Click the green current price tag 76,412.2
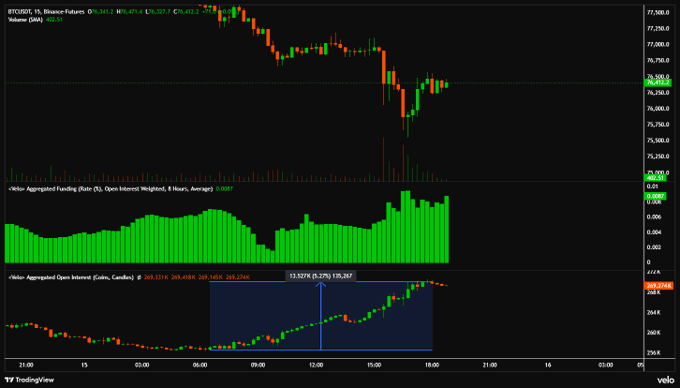Viewport: 680px width, 388px height. pos(657,82)
